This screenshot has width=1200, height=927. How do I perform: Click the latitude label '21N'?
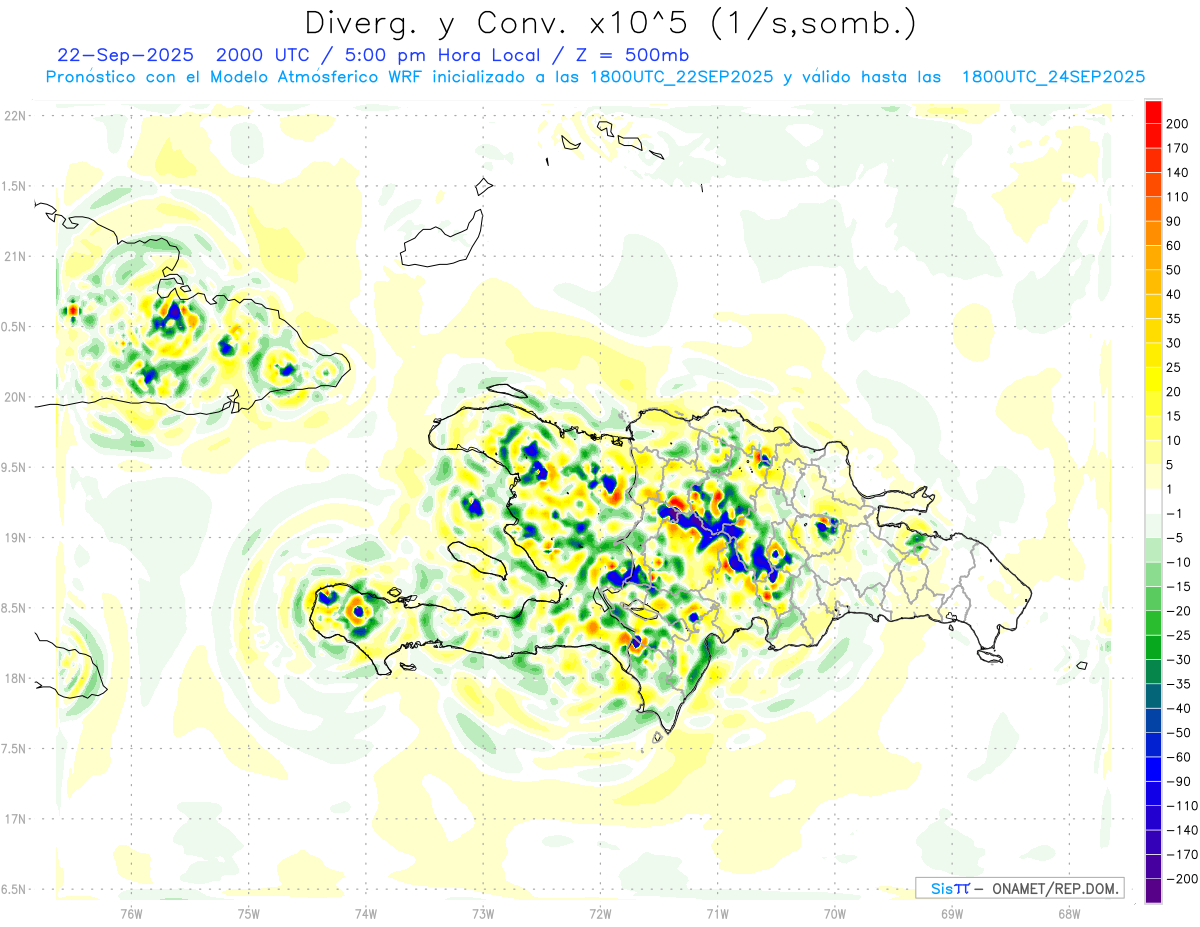14,256
